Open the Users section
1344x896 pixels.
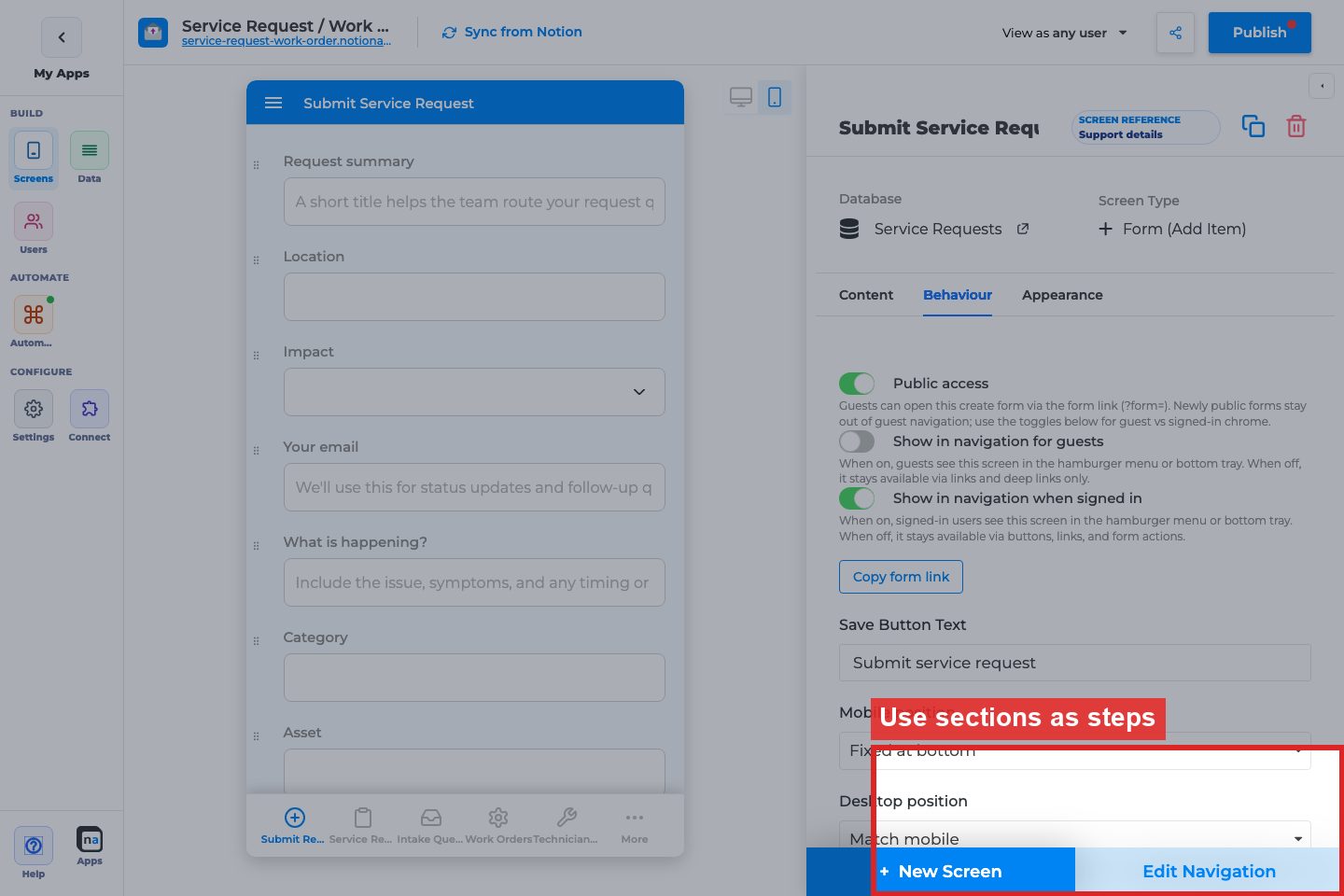[x=34, y=229]
